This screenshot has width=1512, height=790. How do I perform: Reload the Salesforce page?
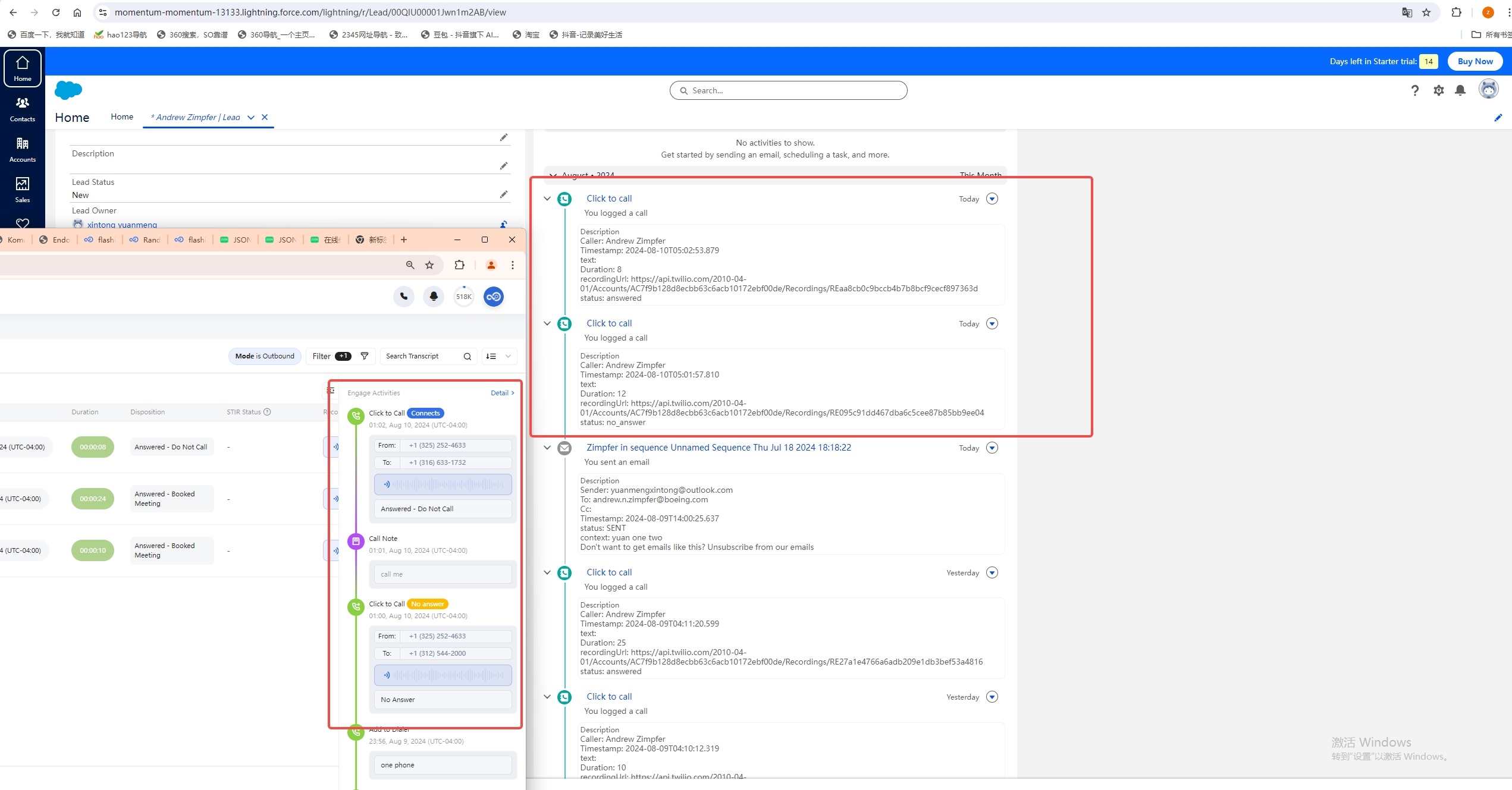[55, 12]
